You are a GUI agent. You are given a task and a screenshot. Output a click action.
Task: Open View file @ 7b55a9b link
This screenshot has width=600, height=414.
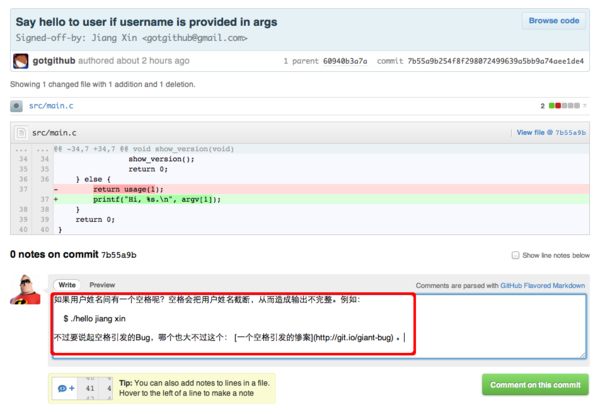tap(551, 132)
